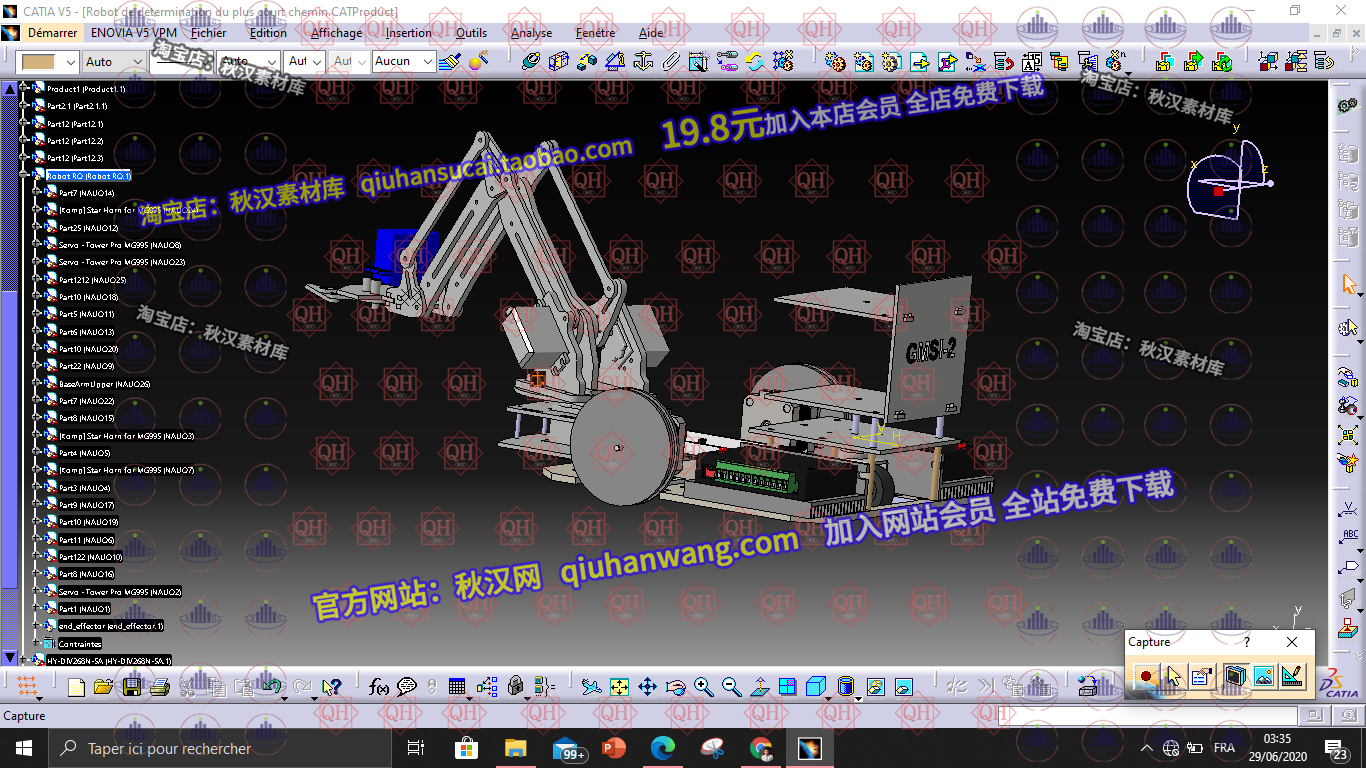
Task: Open the Démarrer menu
Action: click(x=52, y=32)
